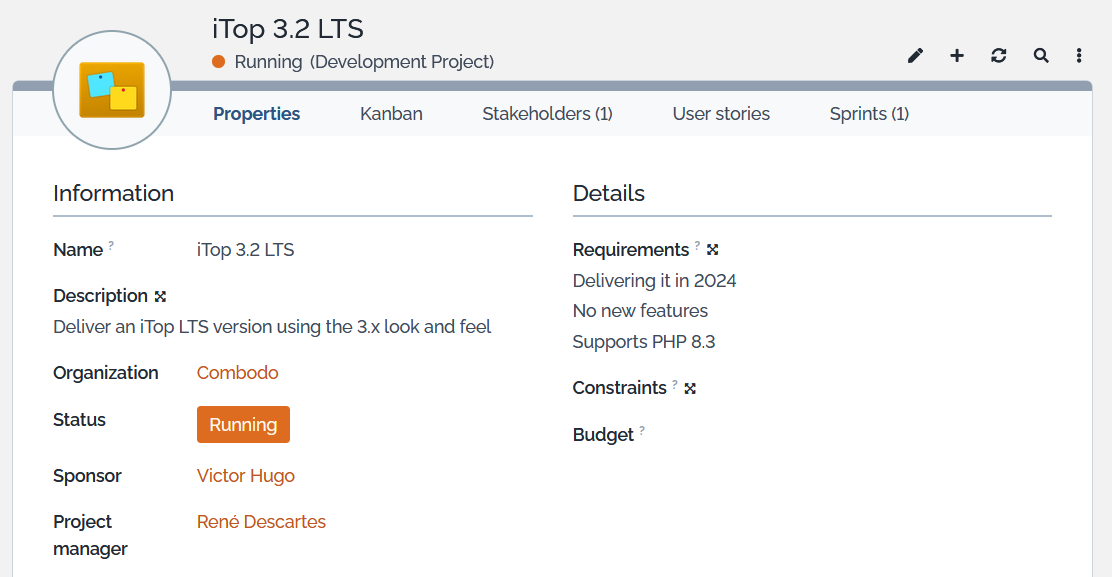
Task: Switch to the Kanban tab
Action: click(391, 114)
